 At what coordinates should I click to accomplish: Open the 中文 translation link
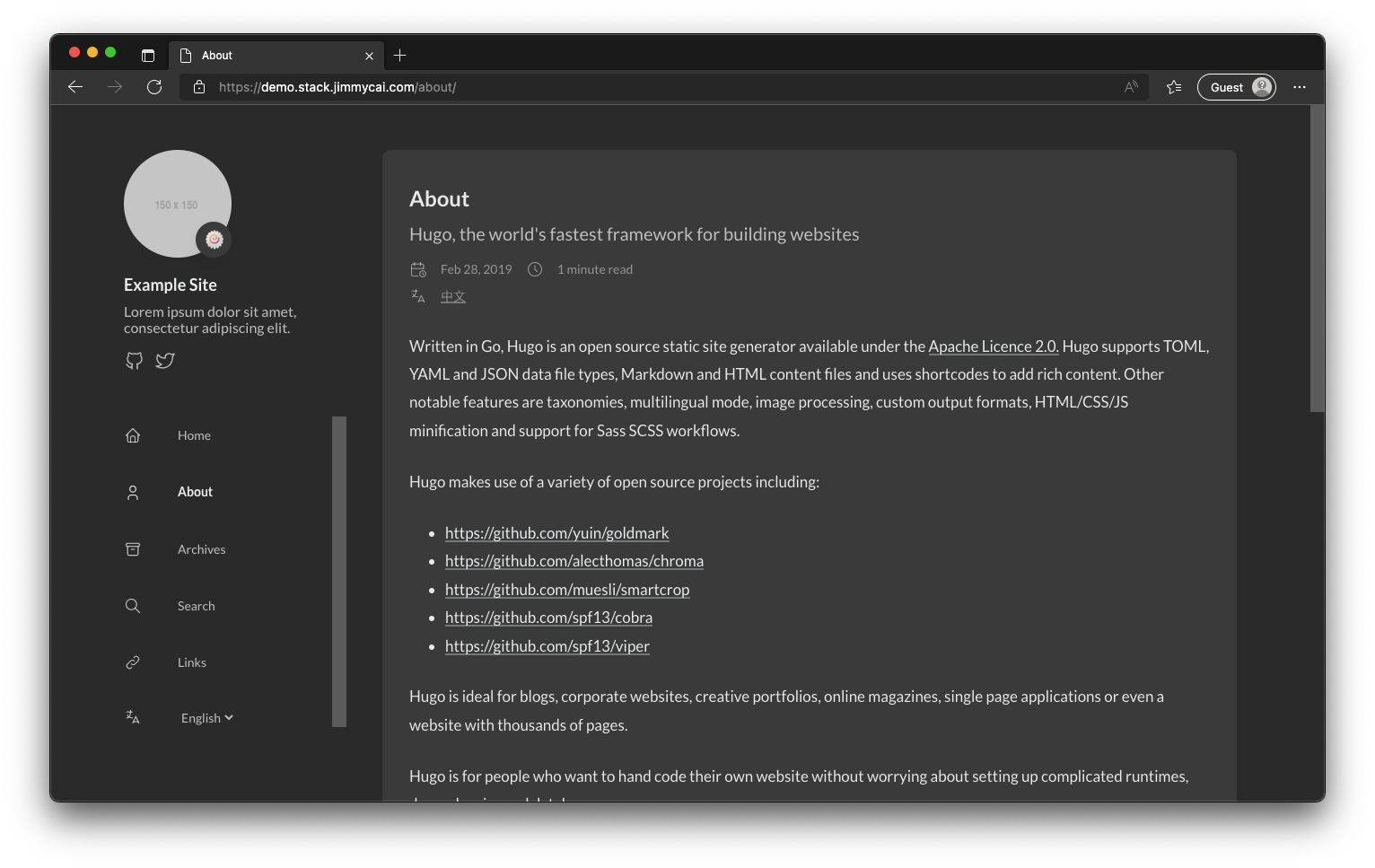[x=453, y=295]
